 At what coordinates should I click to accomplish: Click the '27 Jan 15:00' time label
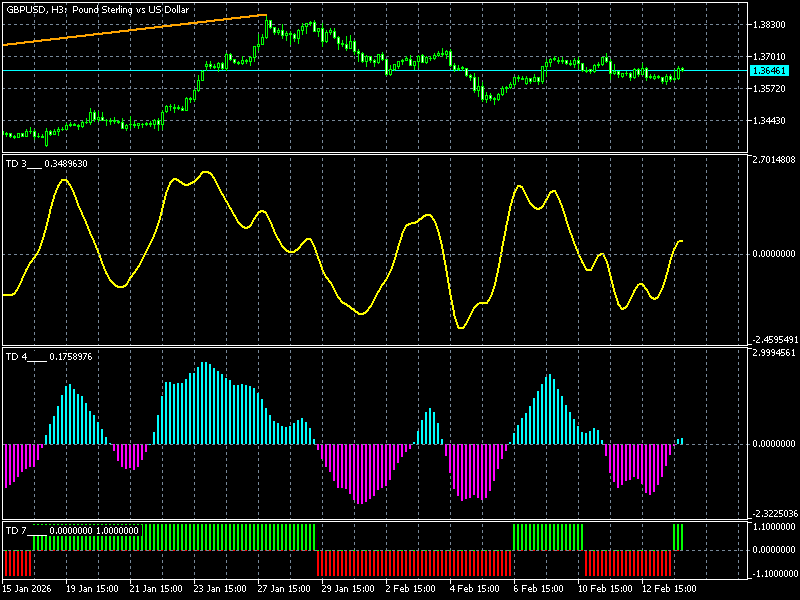click(284, 588)
